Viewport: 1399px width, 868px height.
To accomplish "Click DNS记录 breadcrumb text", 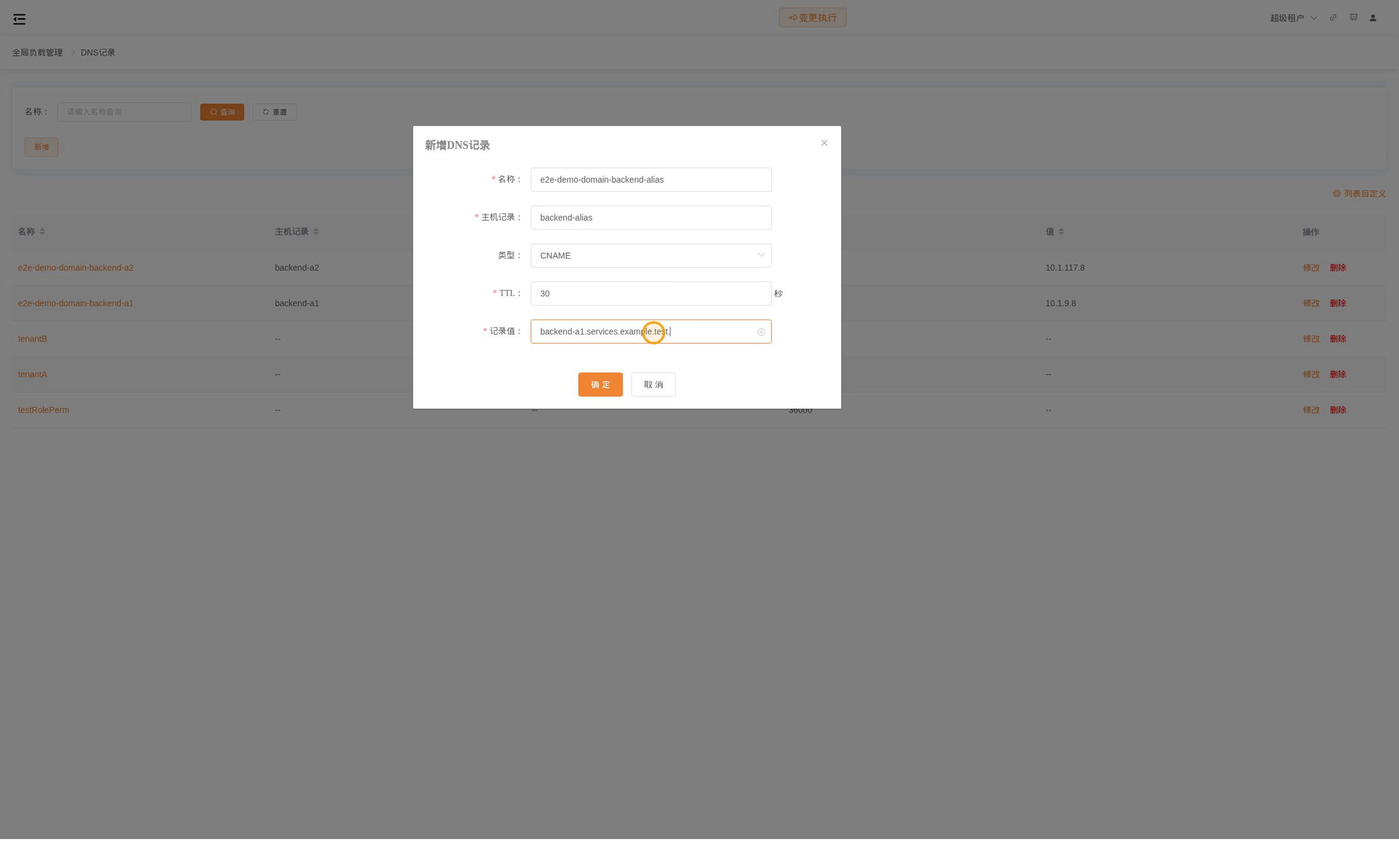I will pos(98,52).
